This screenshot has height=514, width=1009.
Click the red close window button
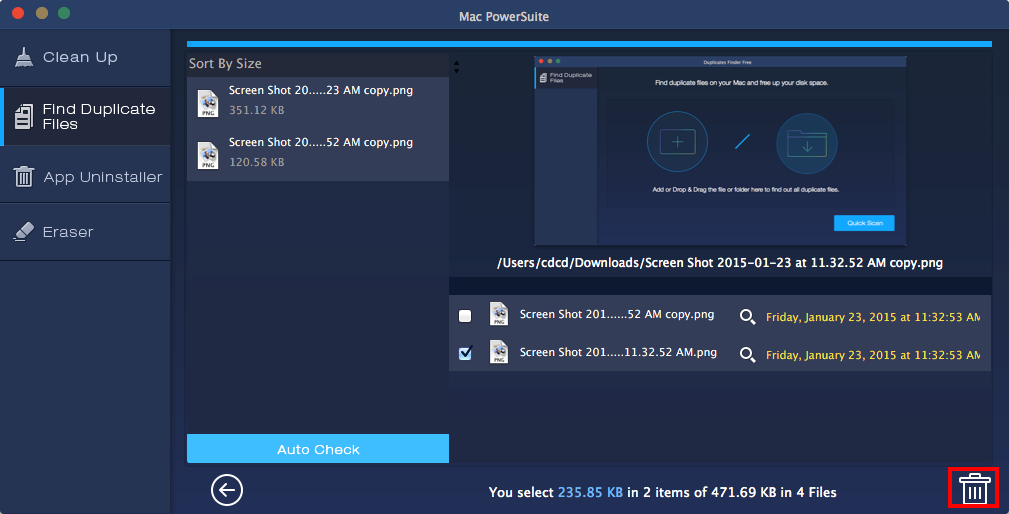pos(18,13)
